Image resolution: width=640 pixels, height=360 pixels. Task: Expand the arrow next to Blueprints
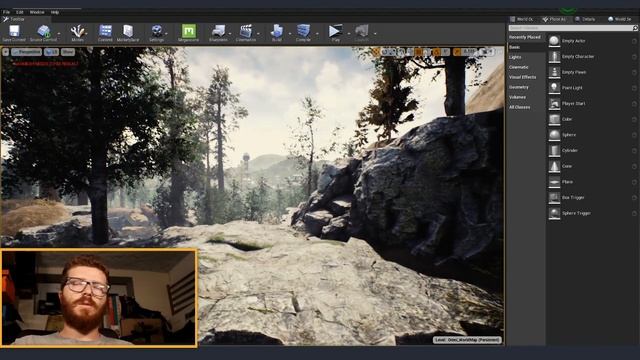tap(230, 33)
